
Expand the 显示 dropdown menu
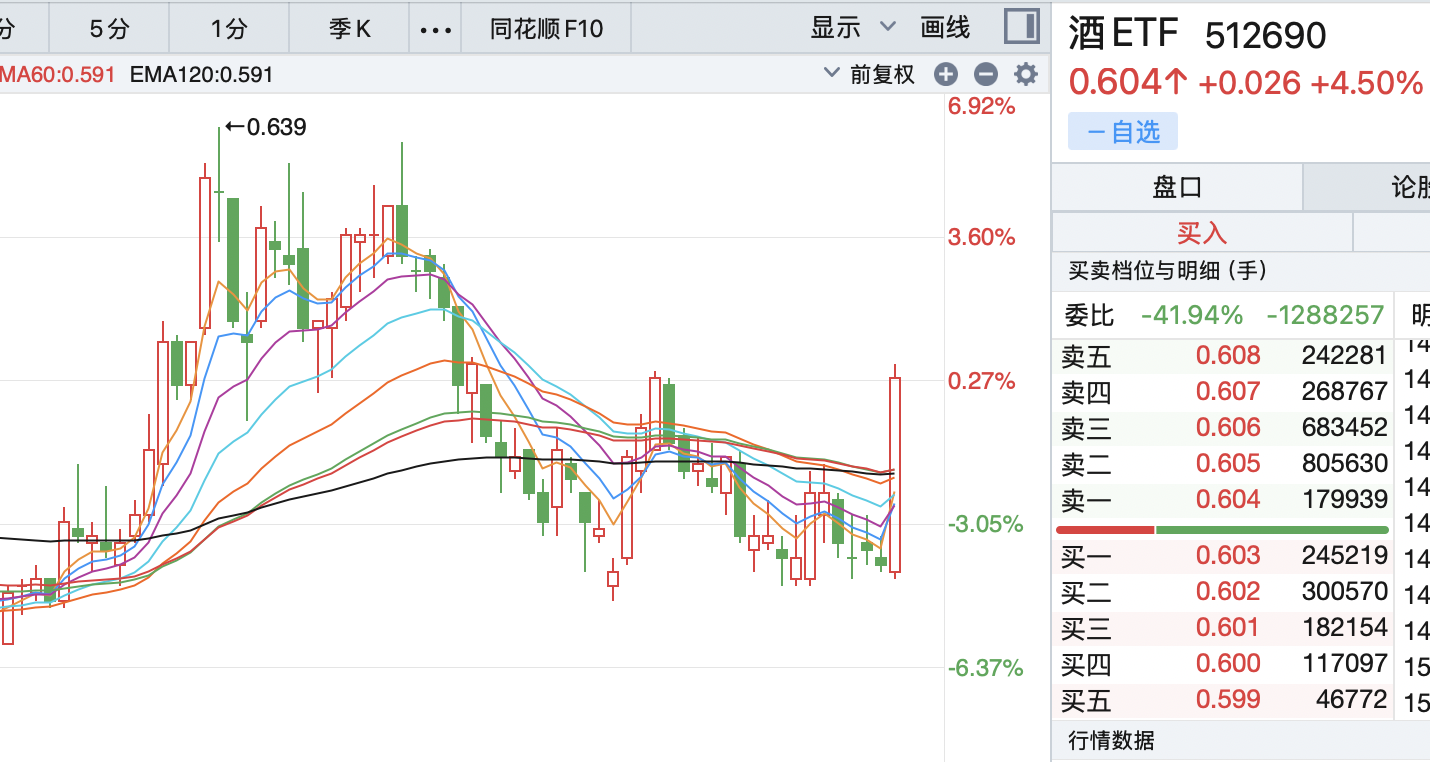852,28
